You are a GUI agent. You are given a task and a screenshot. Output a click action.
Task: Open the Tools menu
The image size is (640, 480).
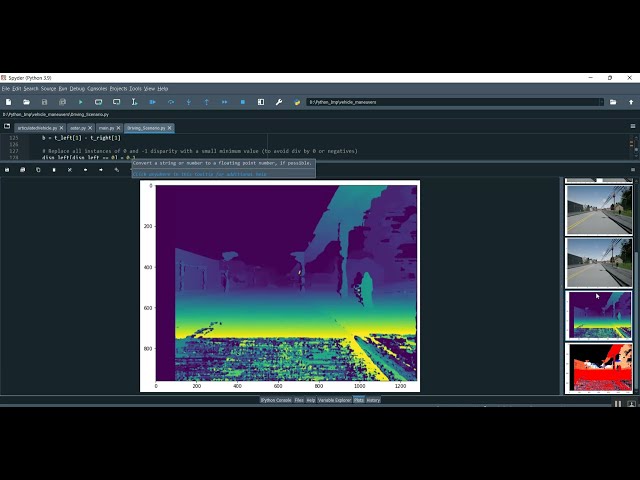[x=135, y=89]
